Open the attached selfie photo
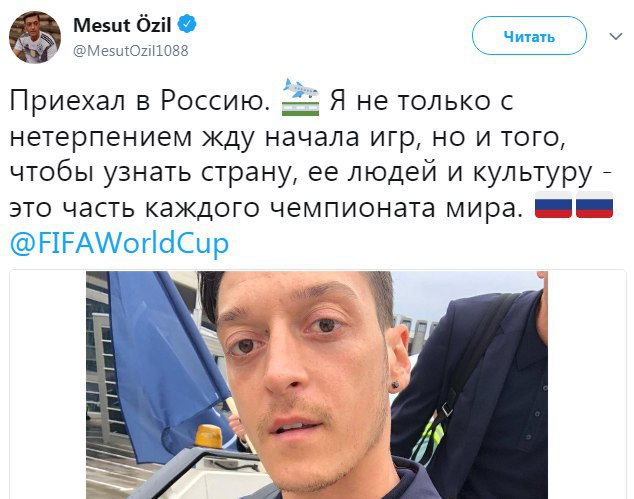634x499 pixels. coord(317,385)
